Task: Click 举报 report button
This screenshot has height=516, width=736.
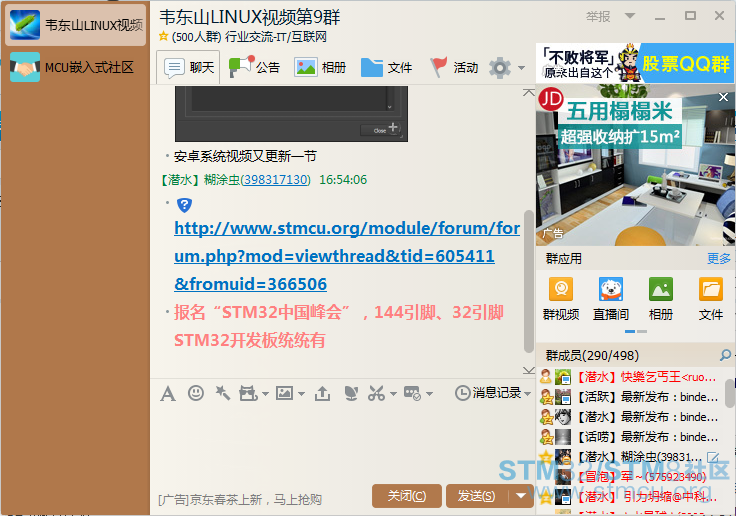Action: click(x=598, y=16)
